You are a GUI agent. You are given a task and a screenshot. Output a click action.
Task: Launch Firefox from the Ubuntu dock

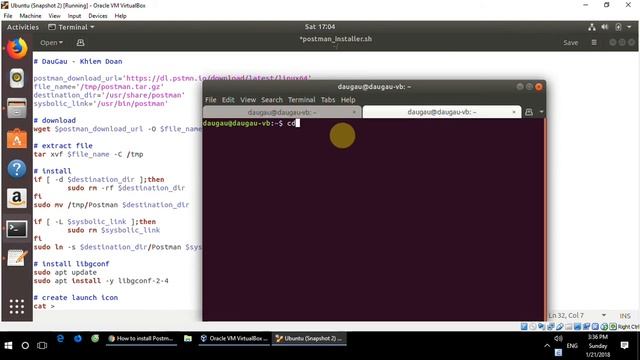17,49
